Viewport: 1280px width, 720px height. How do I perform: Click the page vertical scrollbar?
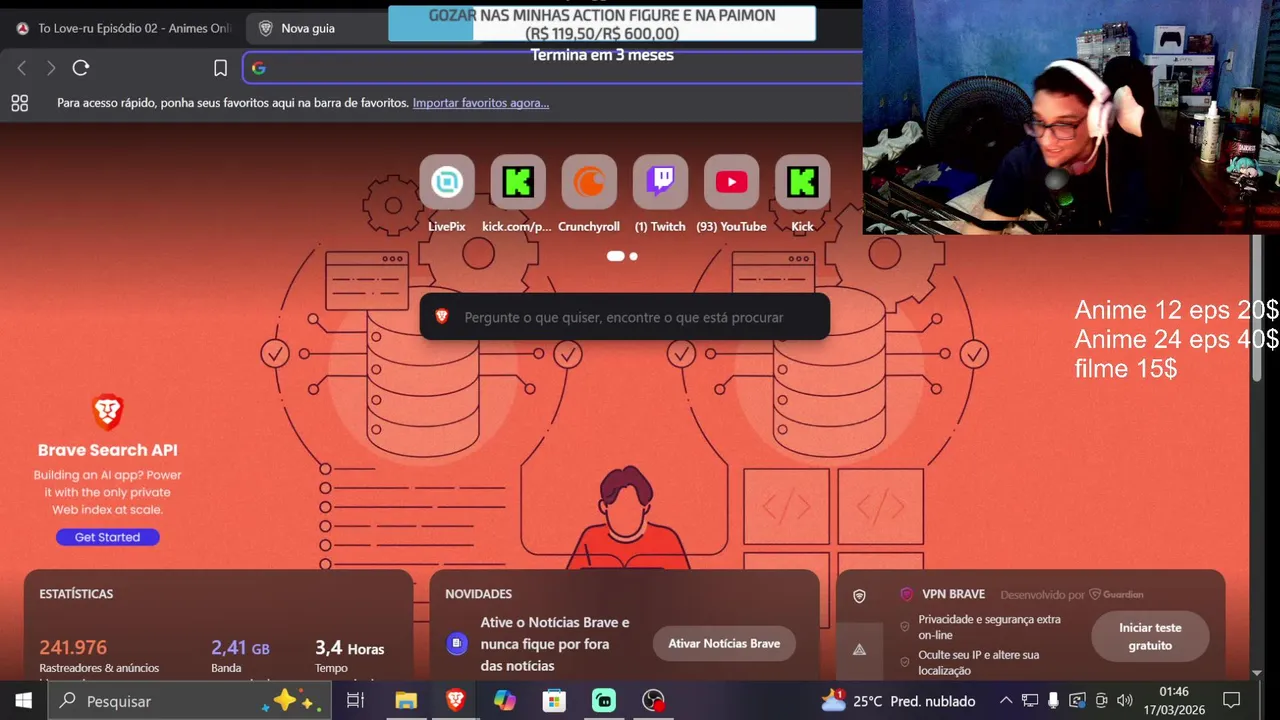pos(1257,308)
